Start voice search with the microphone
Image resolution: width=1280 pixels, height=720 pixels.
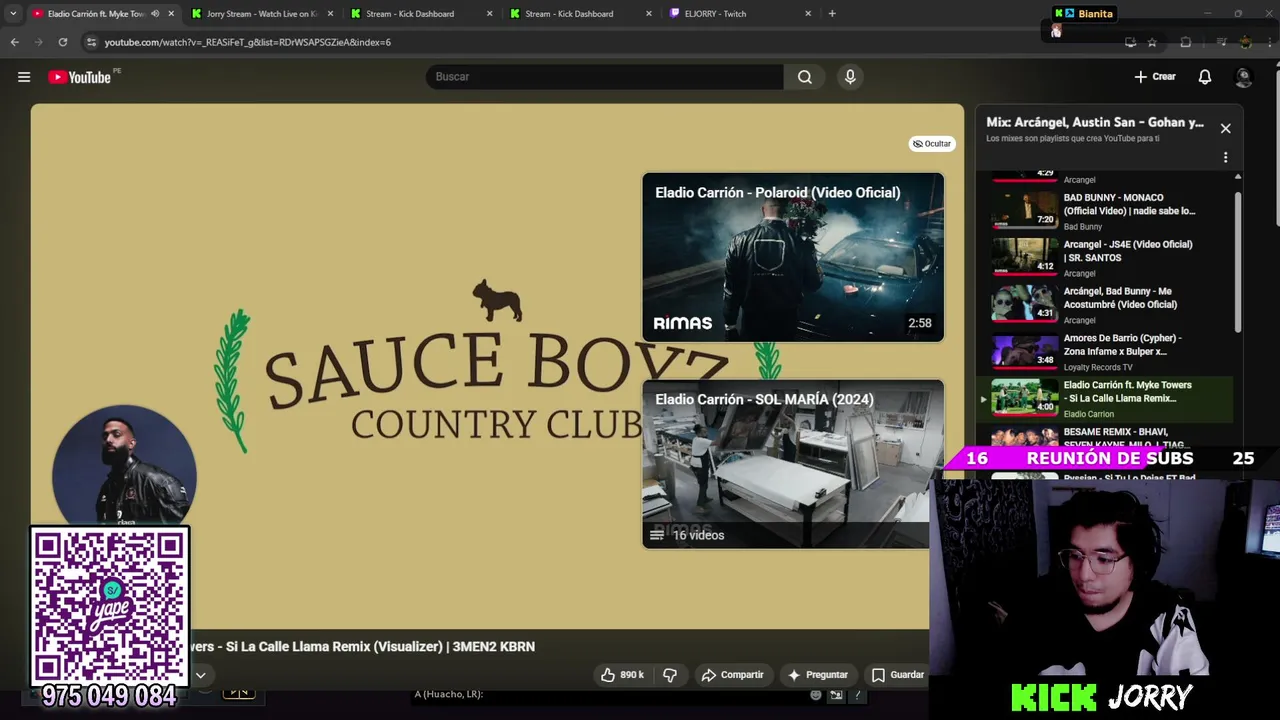pyautogui.click(x=850, y=77)
